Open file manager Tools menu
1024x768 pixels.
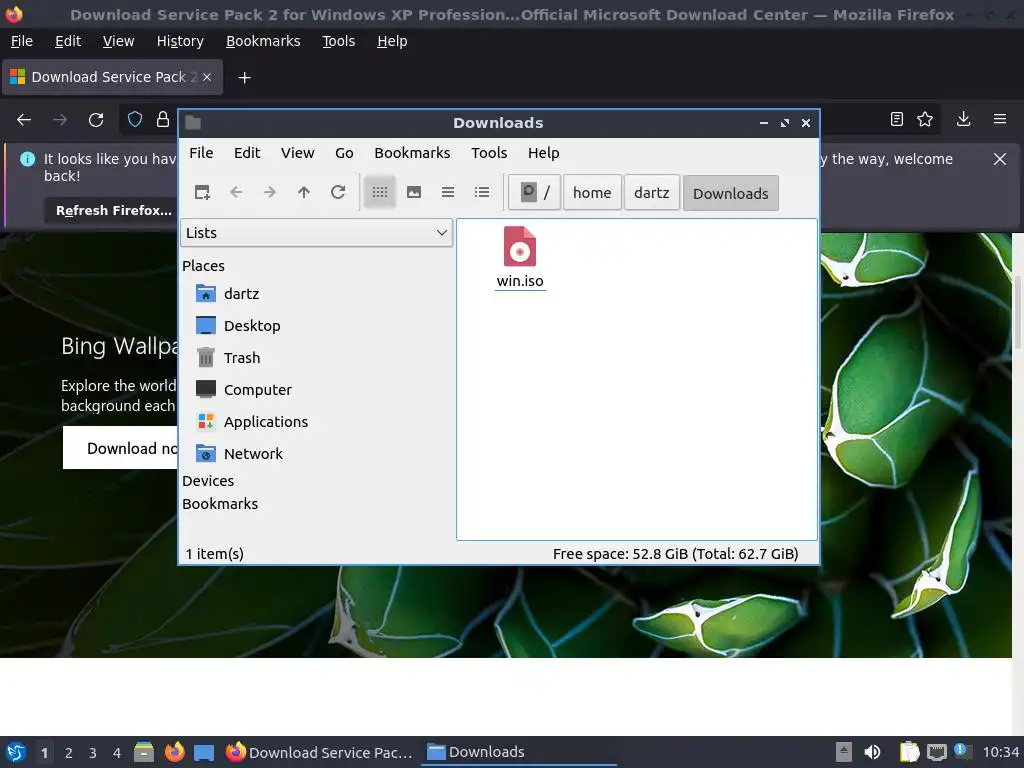tap(489, 153)
